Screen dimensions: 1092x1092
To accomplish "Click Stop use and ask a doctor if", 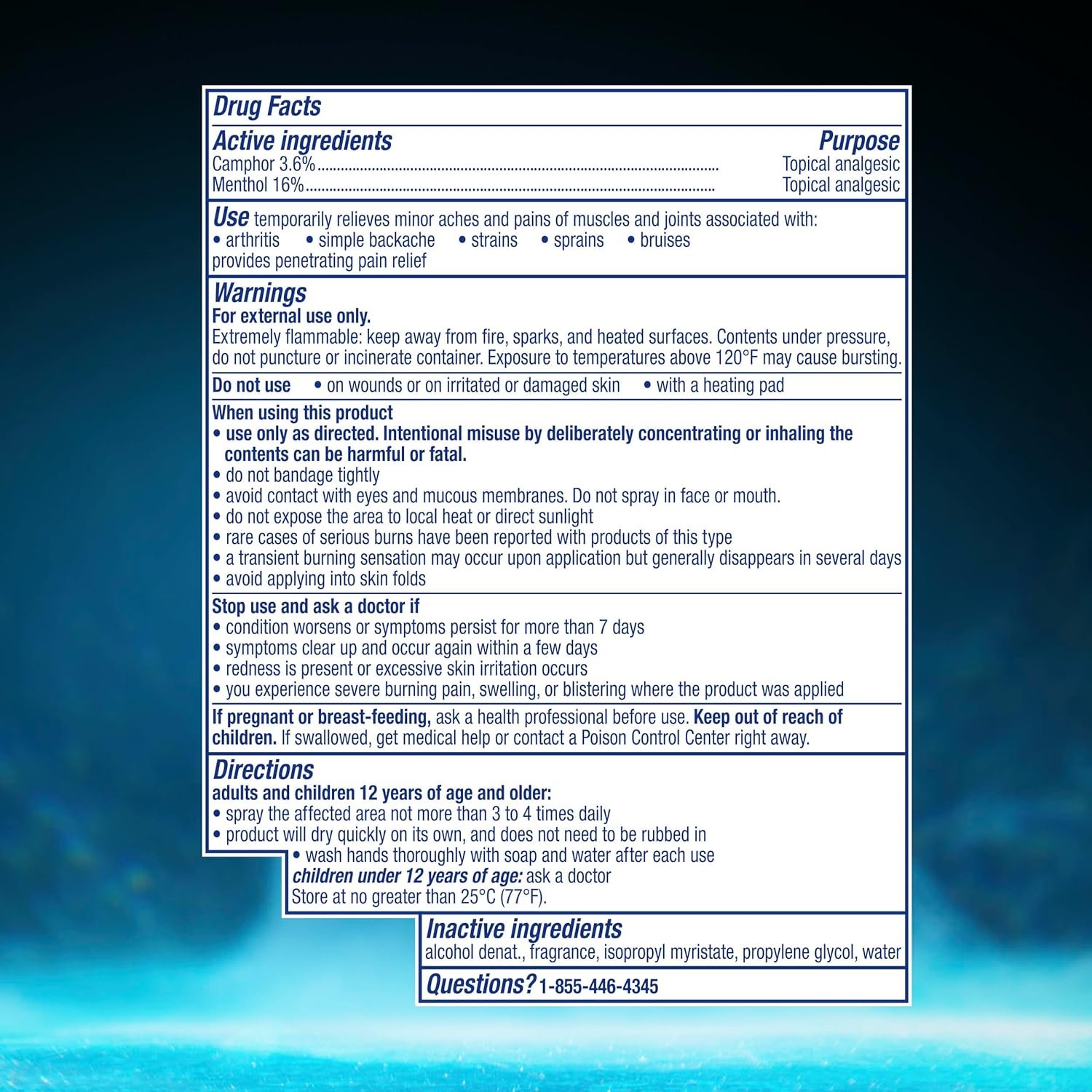I will click(315, 606).
